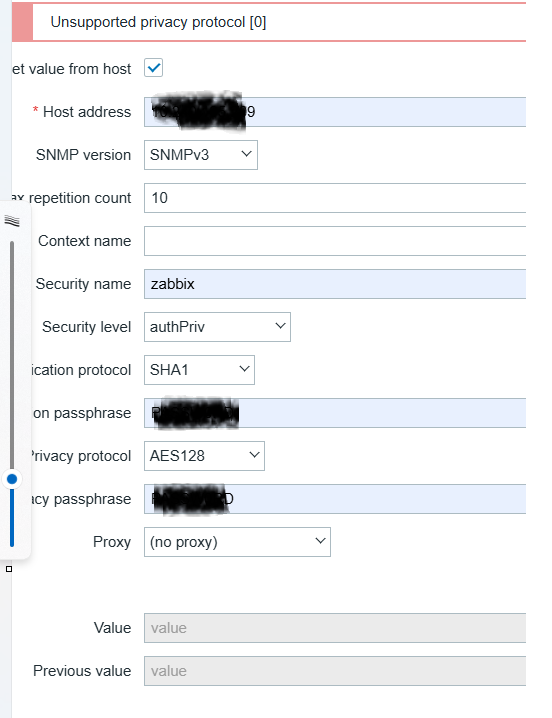Screen dimensions: 552x718
Task: Click the Value output field
Action: (x=335, y=628)
